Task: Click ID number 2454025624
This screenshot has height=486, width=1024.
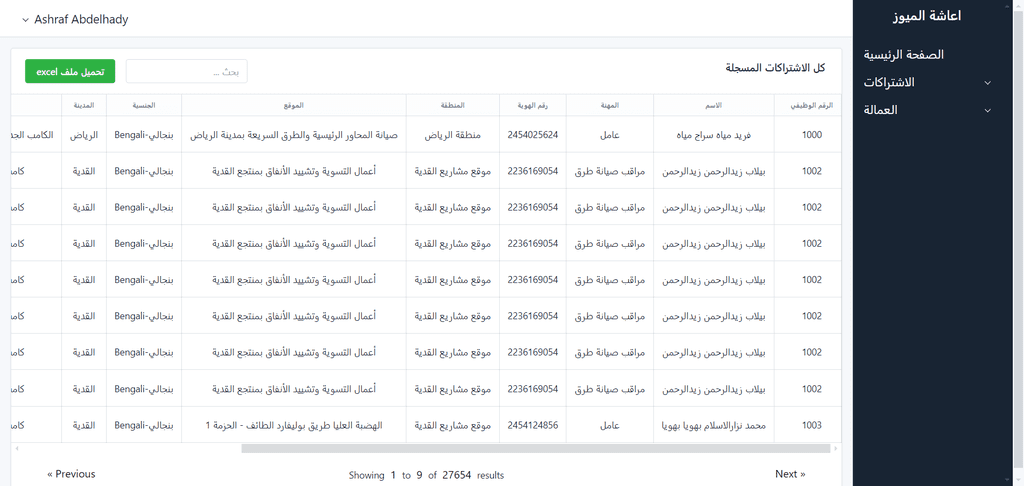Action: [x=533, y=135]
